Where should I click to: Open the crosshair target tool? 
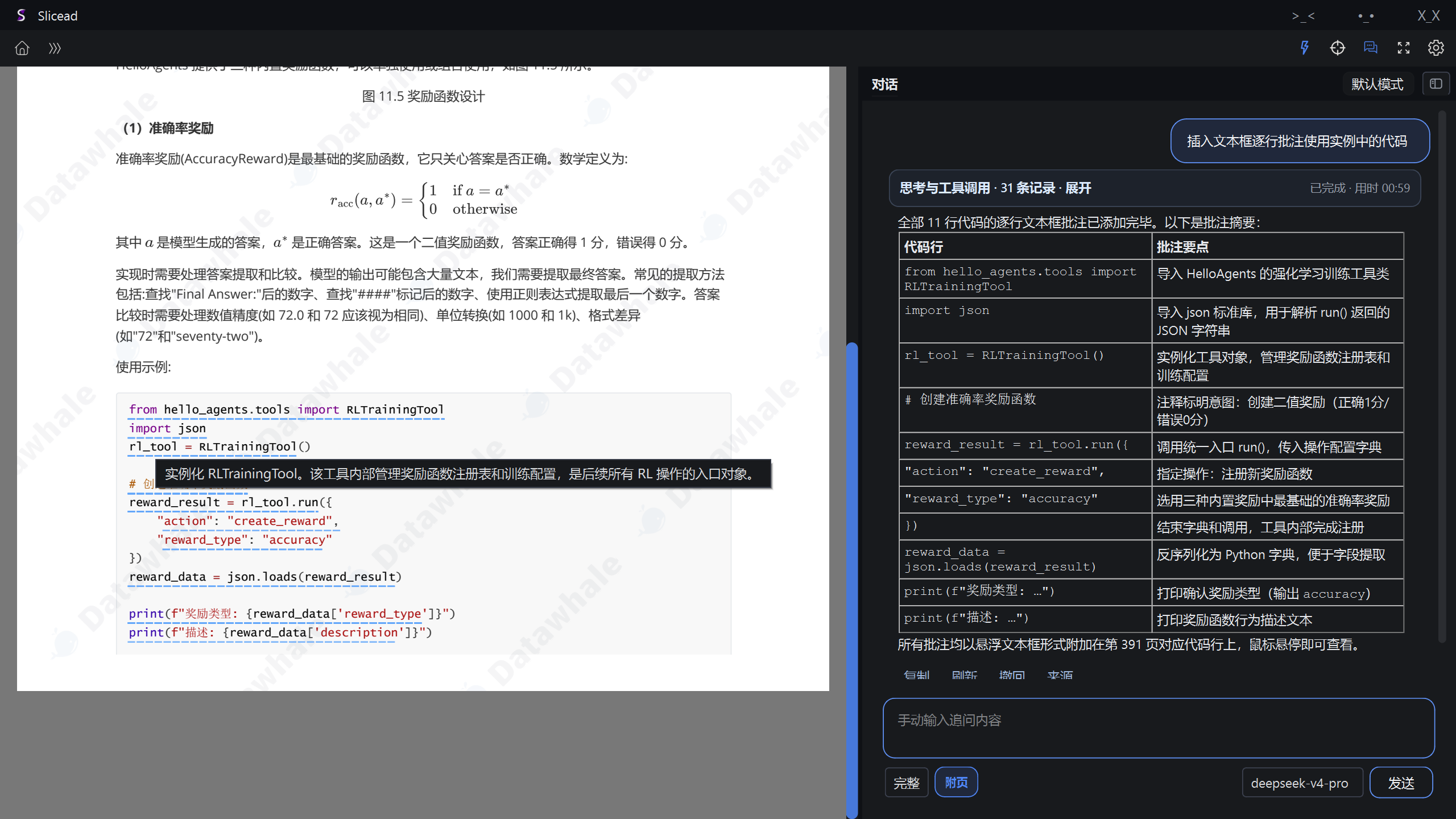(1338, 48)
